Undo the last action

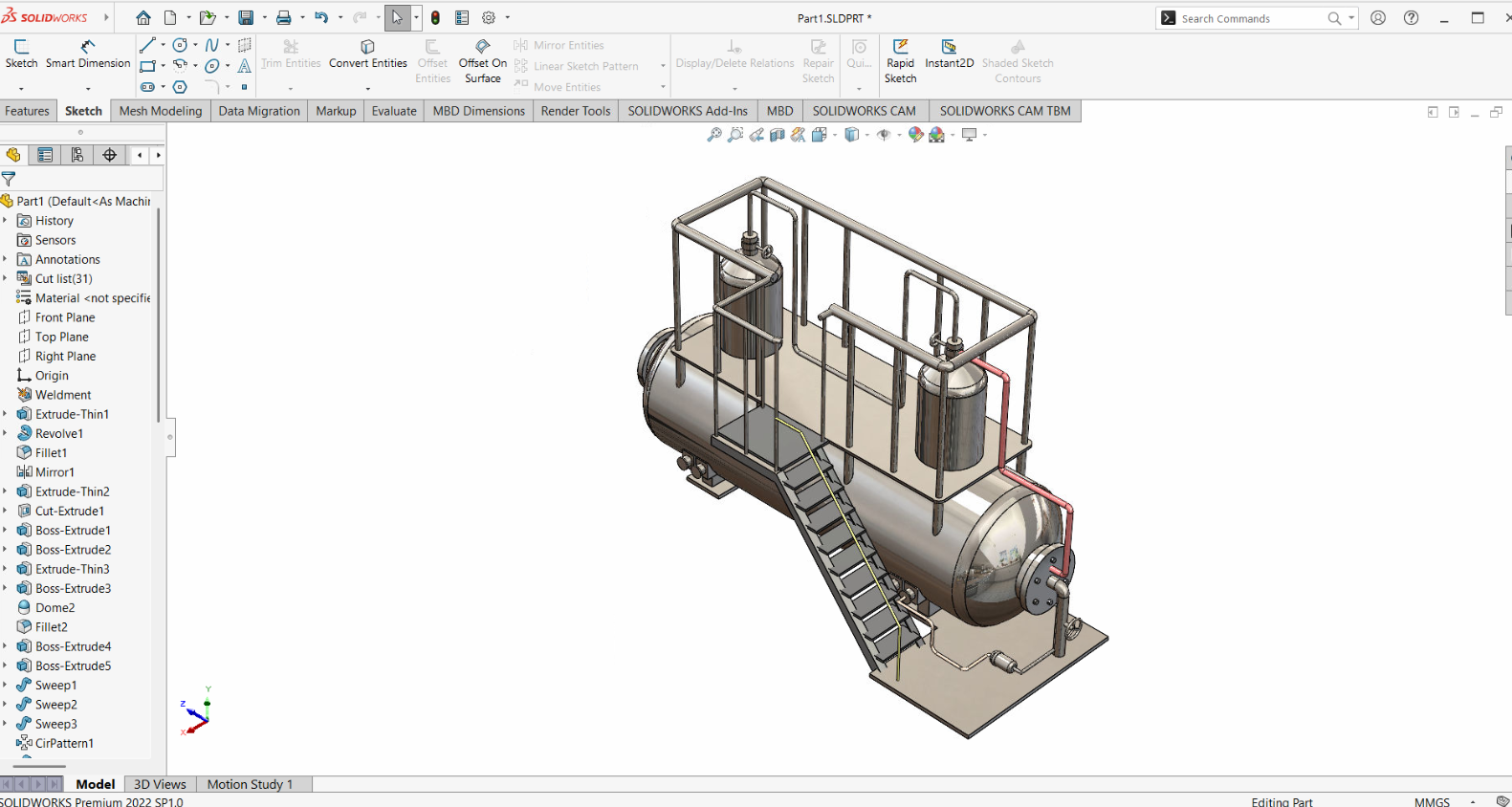coord(321,18)
